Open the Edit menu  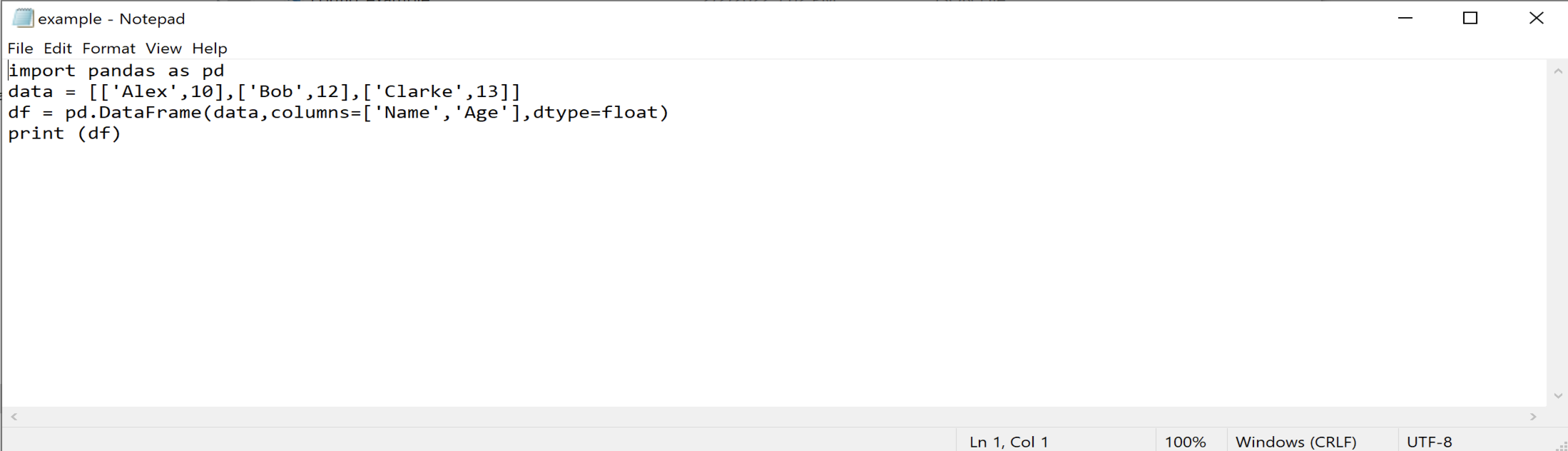pos(58,49)
